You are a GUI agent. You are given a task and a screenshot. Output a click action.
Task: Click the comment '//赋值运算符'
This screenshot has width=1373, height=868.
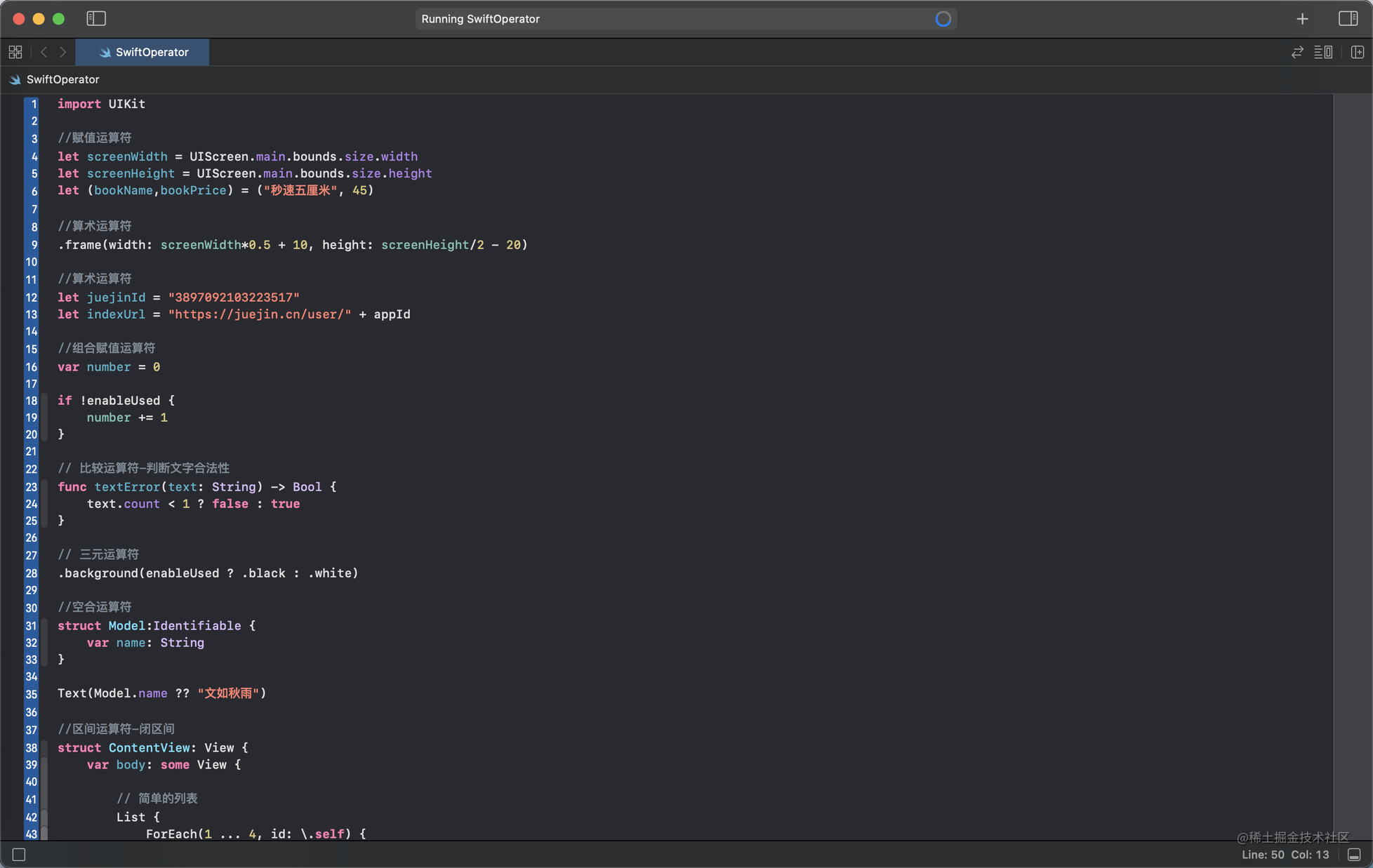click(95, 138)
